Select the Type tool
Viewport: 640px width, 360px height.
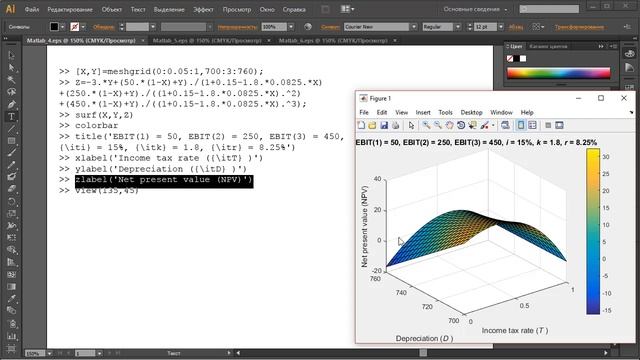11,116
